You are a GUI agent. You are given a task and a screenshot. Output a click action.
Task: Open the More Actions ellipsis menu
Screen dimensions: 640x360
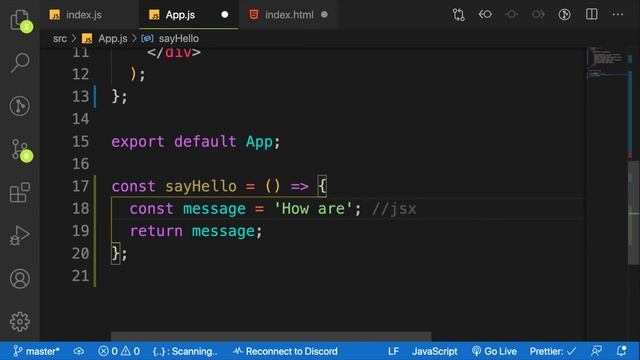618,15
